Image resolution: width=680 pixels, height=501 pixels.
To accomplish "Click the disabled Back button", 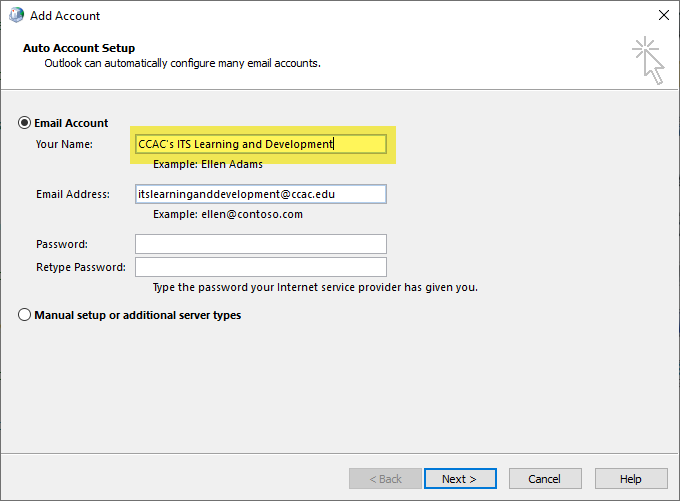I will pos(385,478).
